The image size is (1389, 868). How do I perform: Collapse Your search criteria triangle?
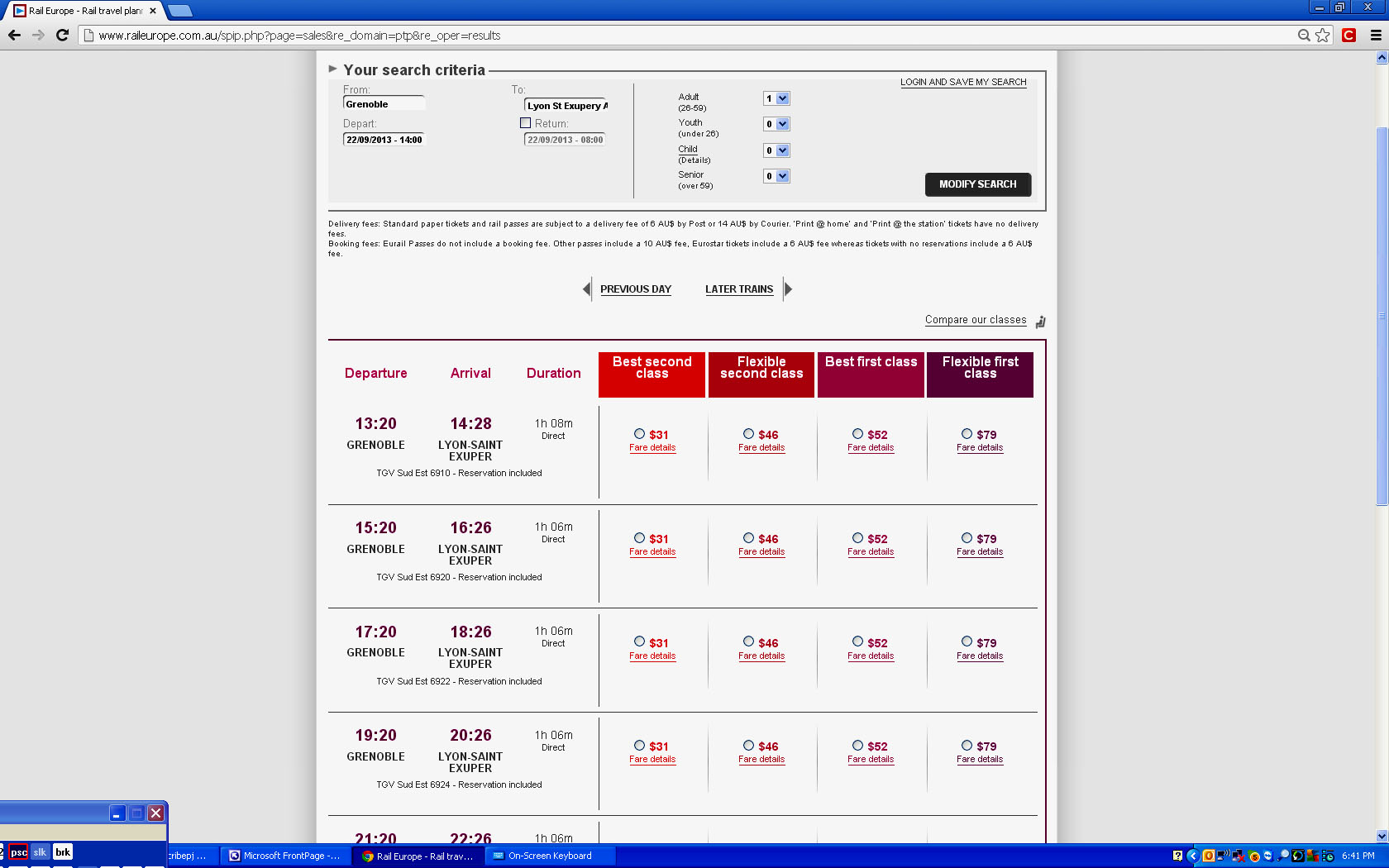332,69
